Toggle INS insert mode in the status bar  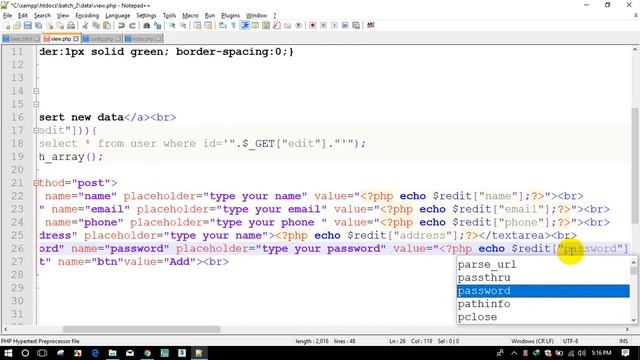pos(623,341)
